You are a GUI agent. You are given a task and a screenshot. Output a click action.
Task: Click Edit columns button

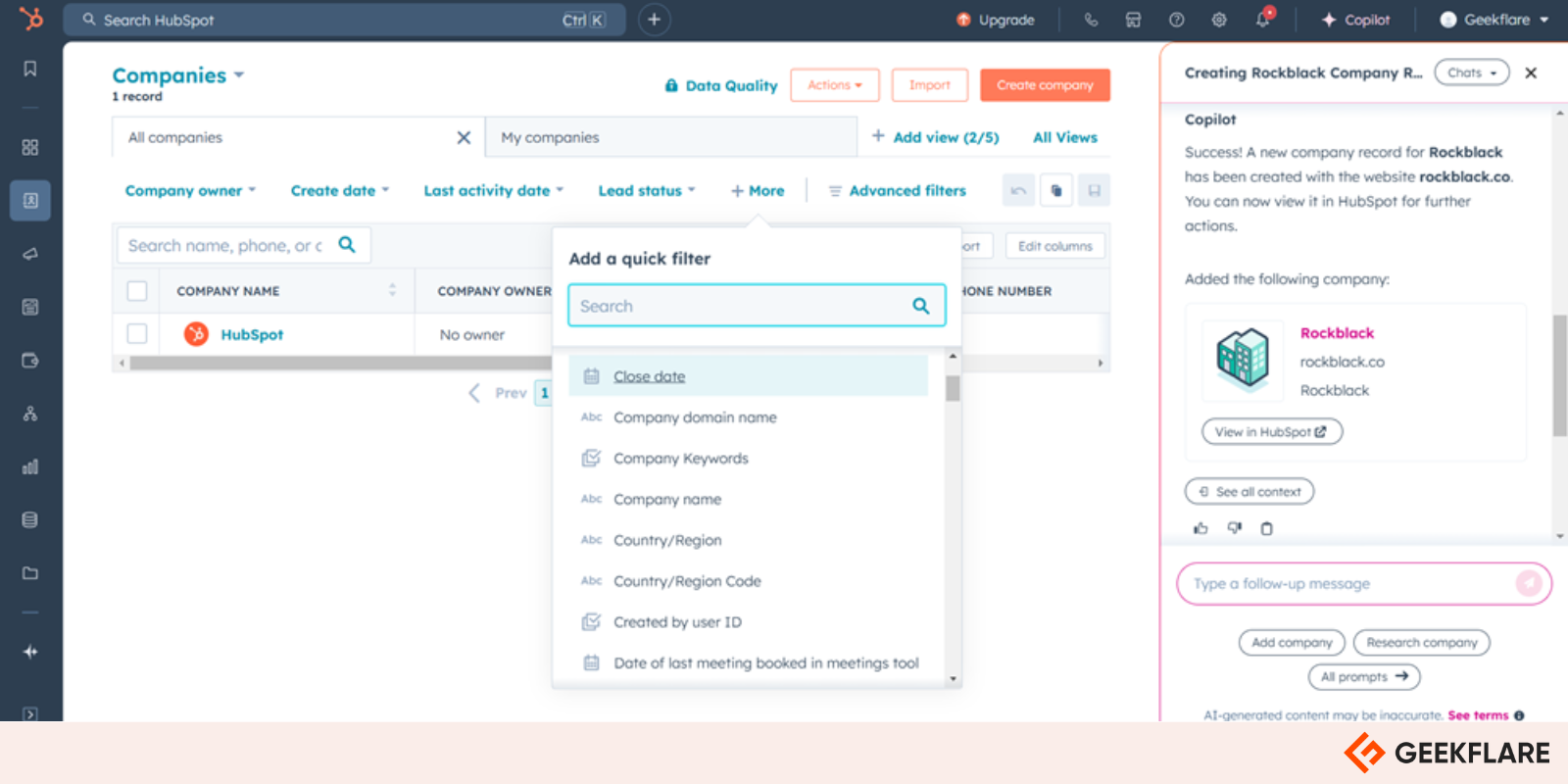(1055, 246)
